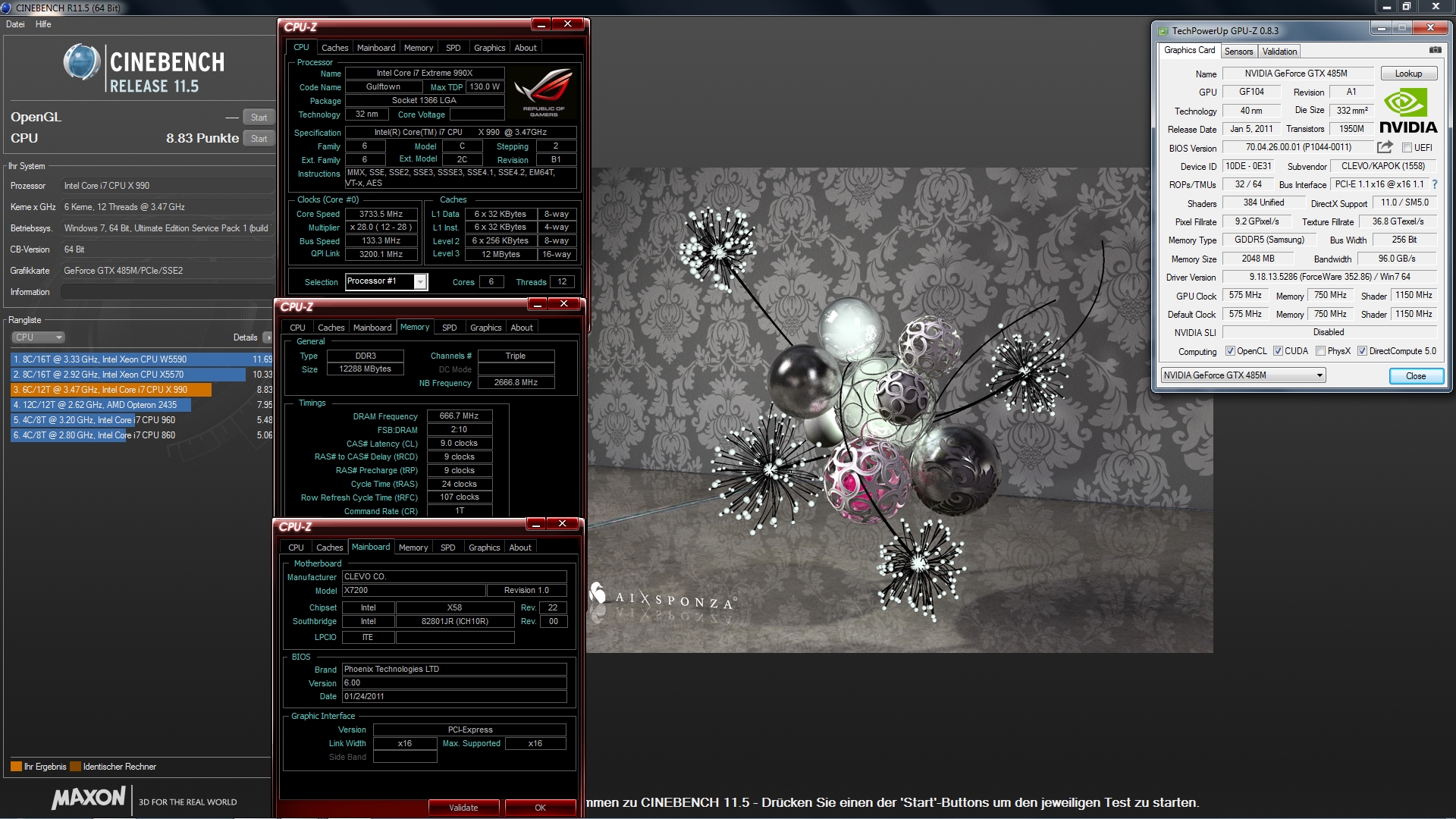Click the MAXON logo at bottom left
Image resolution: width=1456 pixels, height=819 pixels.
(x=89, y=798)
